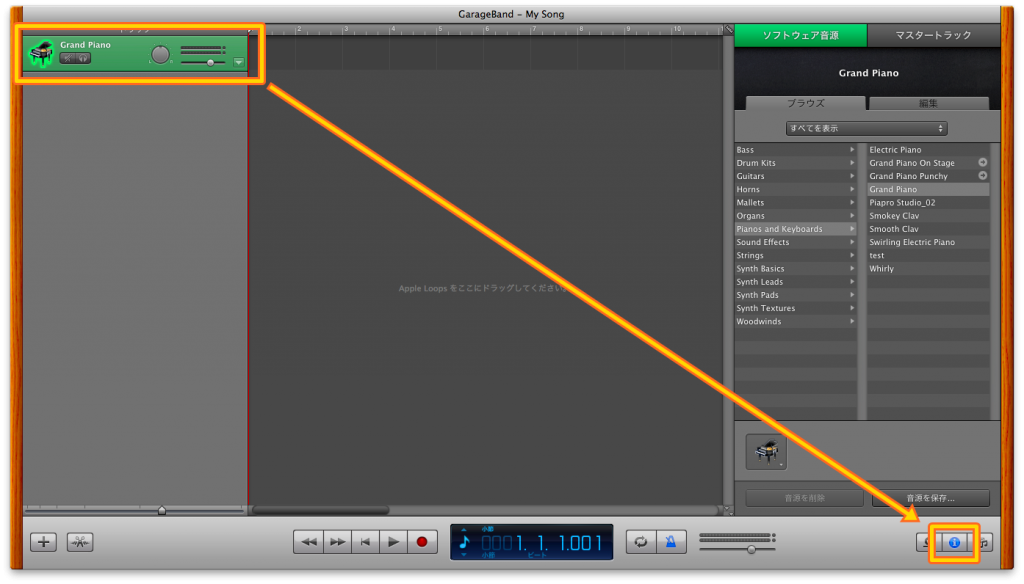The width and height of the screenshot is (1024, 584).
Task: Switch to the ソフトウェア音源 tab
Action: pyautogui.click(x=801, y=35)
